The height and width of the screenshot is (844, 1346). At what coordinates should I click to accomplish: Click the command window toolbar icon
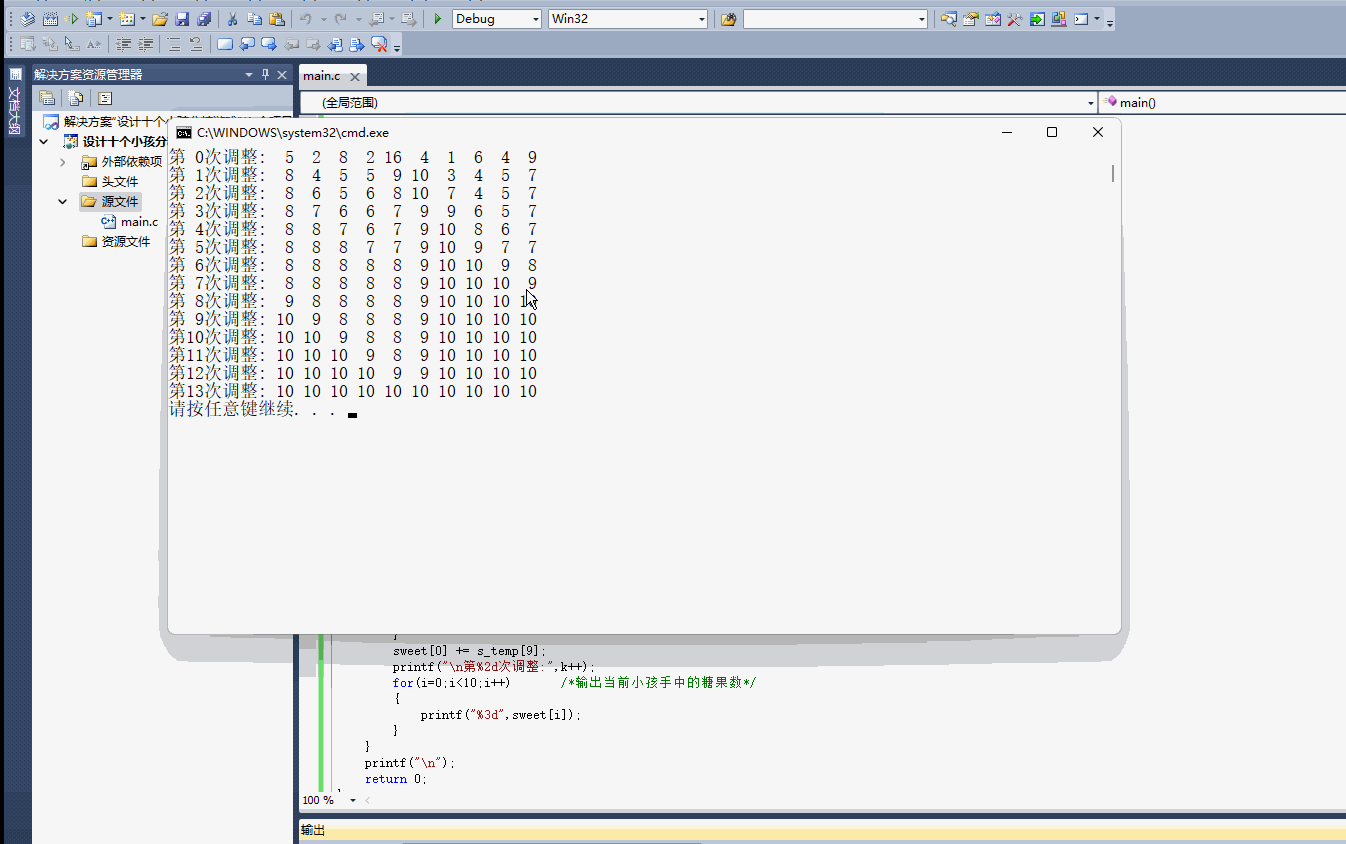pyautogui.click(x=1081, y=19)
